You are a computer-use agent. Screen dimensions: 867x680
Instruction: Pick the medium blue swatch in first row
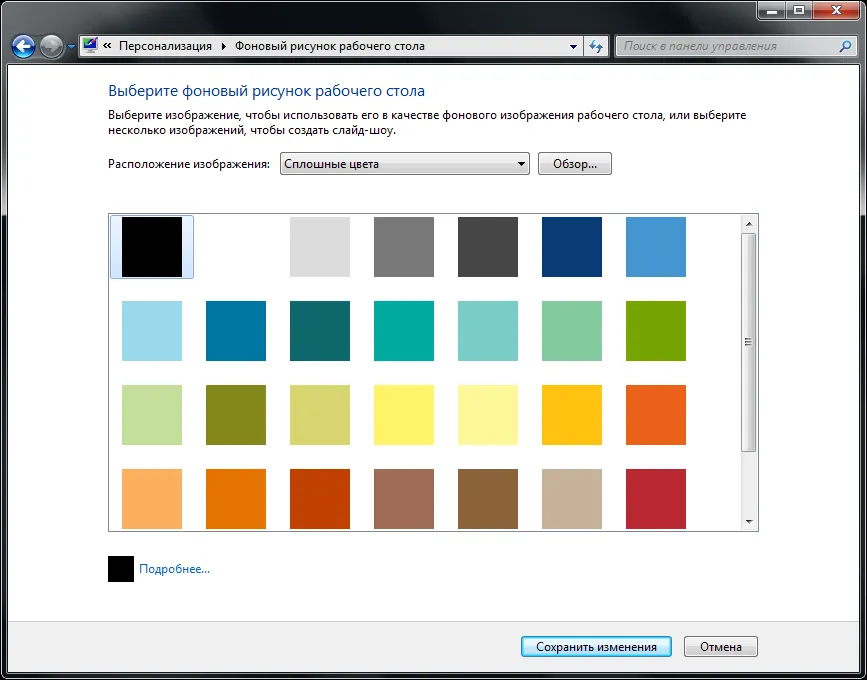[656, 247]
